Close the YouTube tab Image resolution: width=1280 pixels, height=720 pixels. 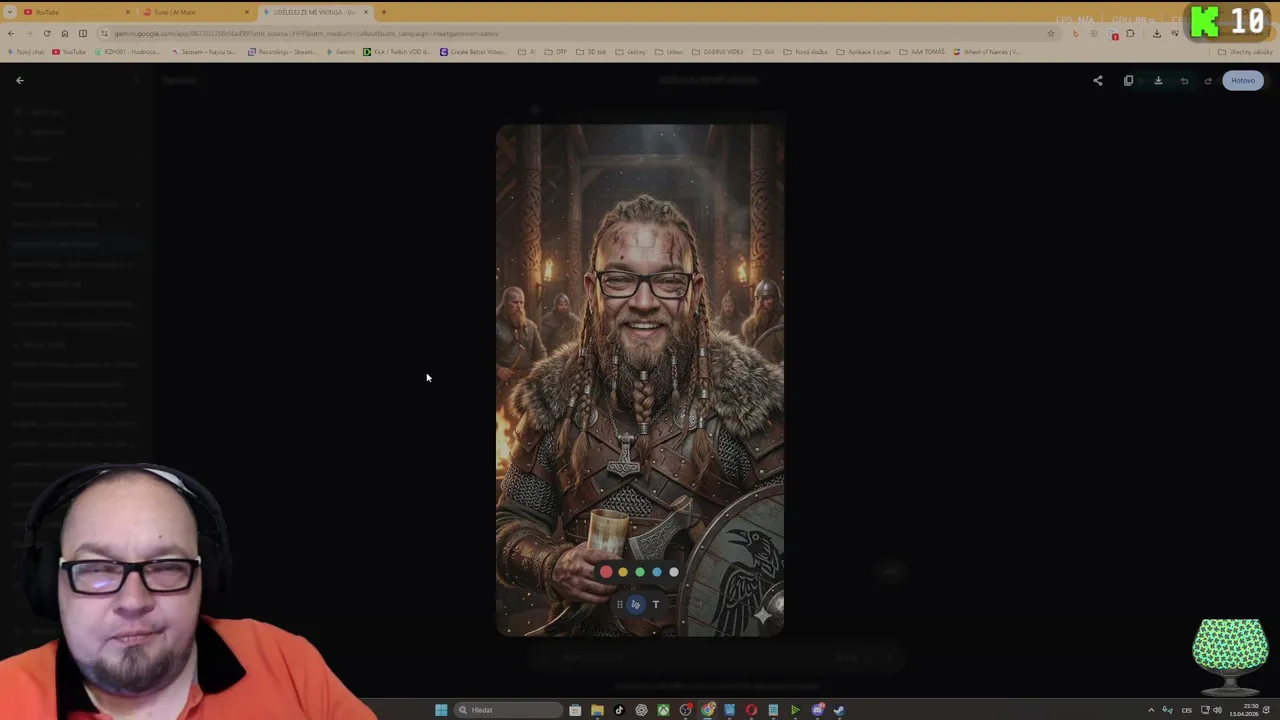point(127,12)
